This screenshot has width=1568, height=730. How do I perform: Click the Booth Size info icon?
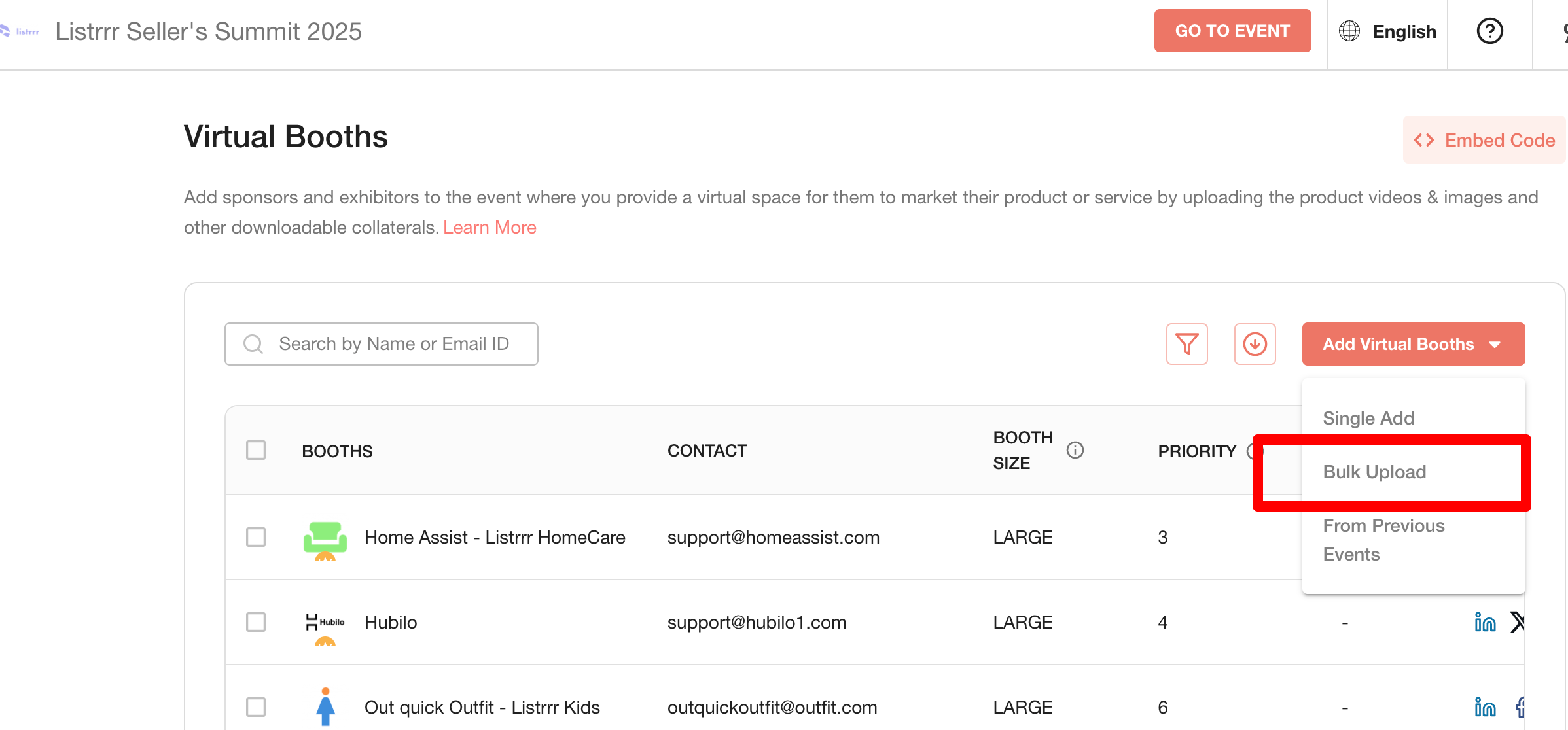click(x=1075, y=450)
